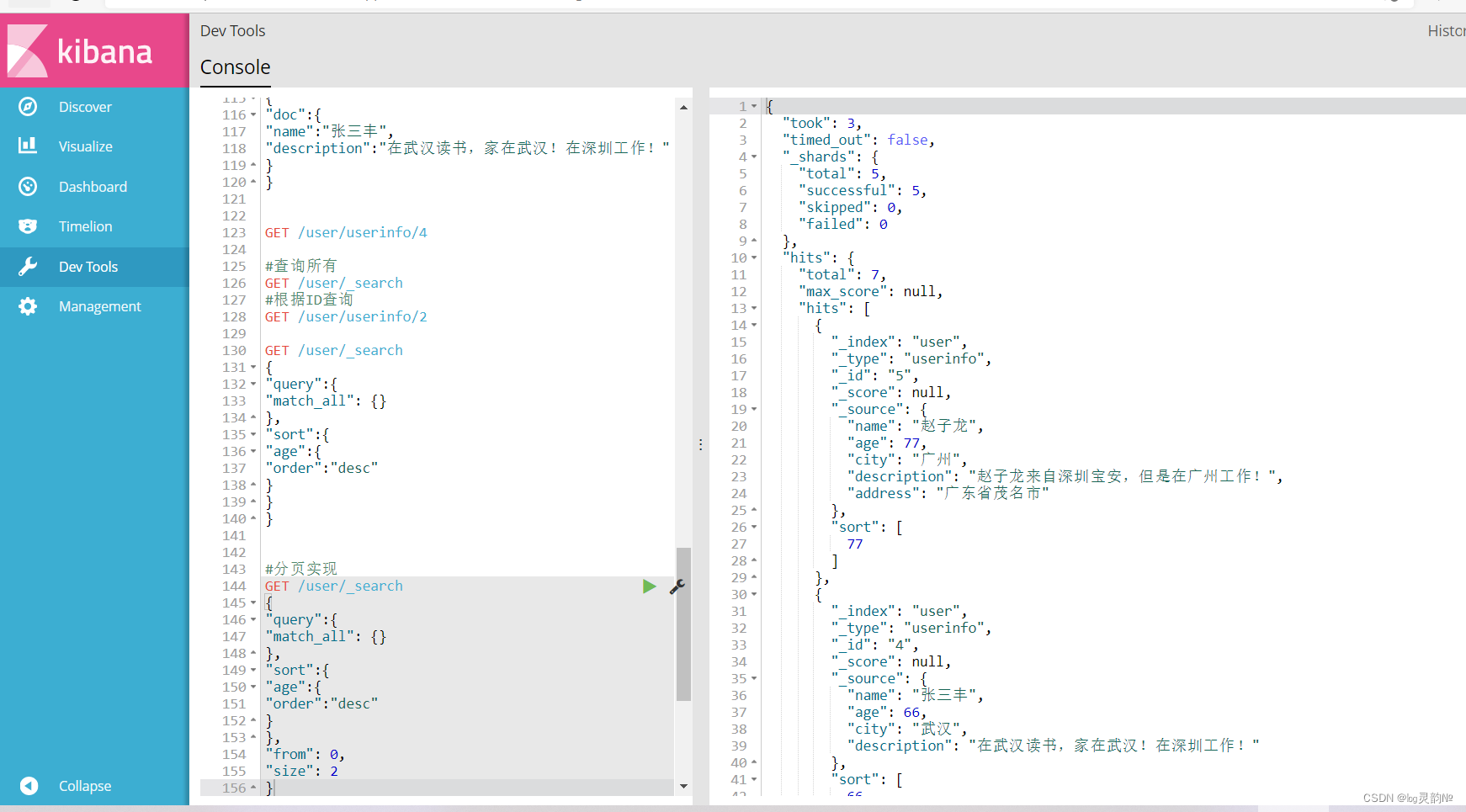Screen dimensions: 1466x812
Task: Open History link at top right
Action: (x=1447, y=31)
